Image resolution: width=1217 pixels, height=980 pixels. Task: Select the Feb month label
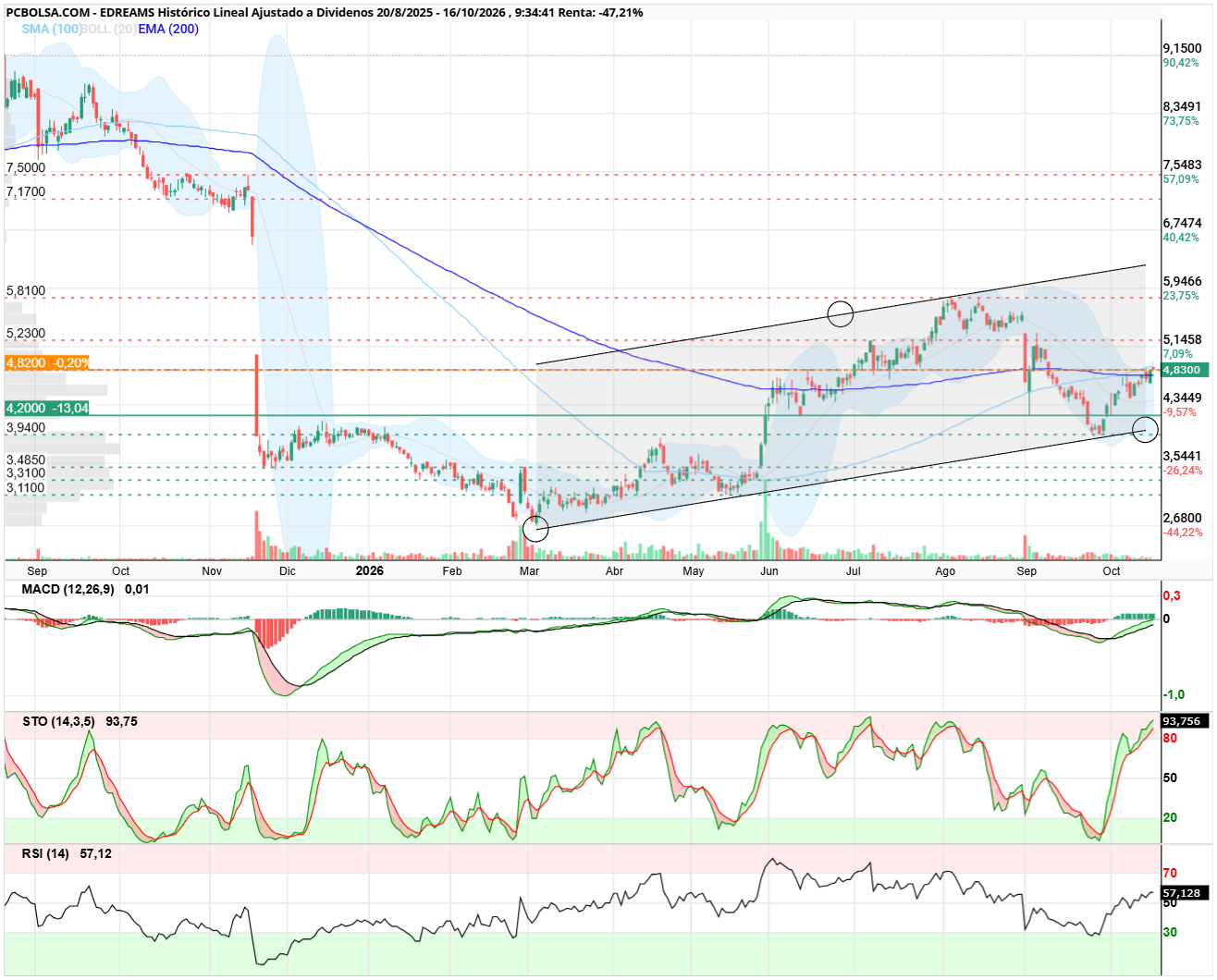(452, 571)
